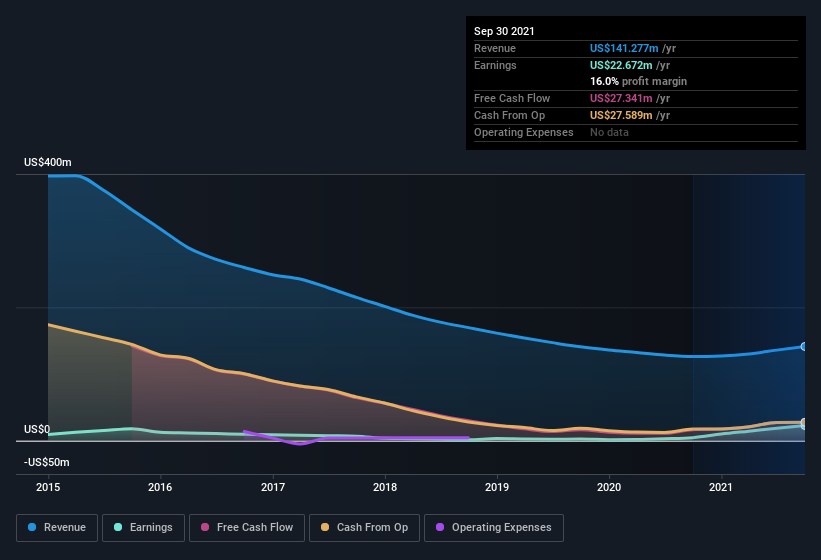The width and height of the screenshot is (821, 560).
Task: Click the Cash From Op label in tooltip
Action: tap(509, 115)
